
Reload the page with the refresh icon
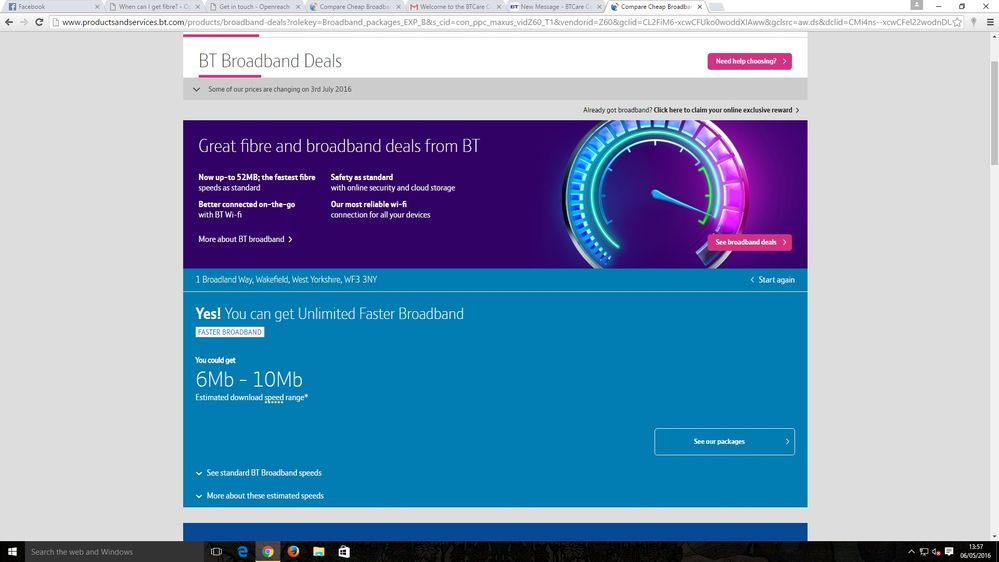(39, 22)
